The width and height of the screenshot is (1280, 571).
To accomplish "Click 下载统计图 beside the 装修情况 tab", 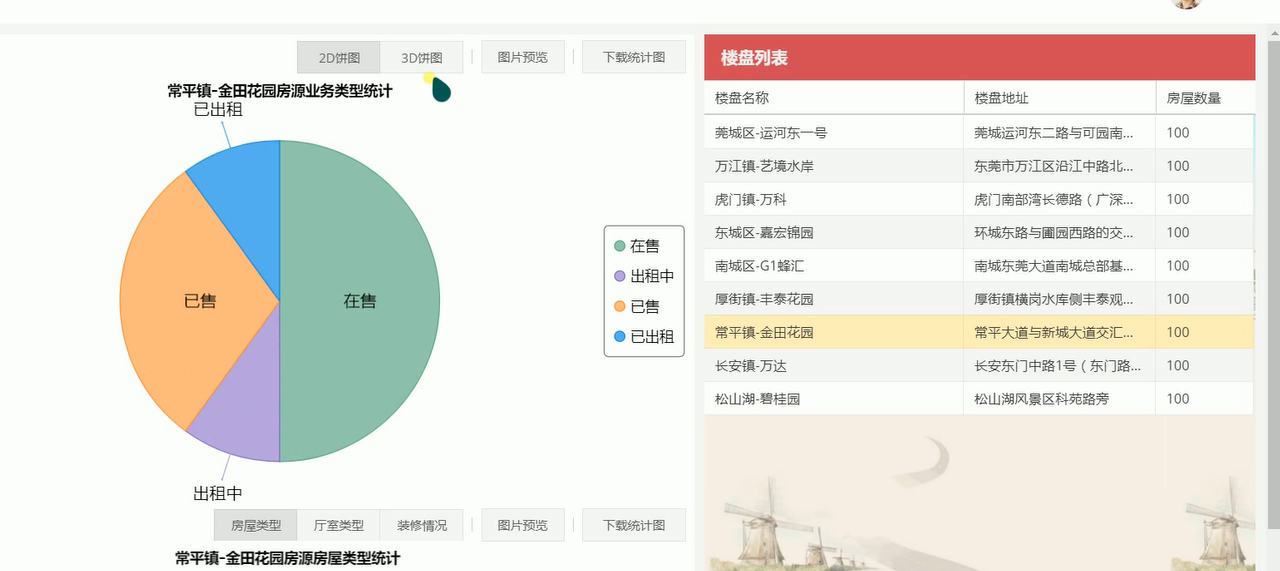I will [x=634, y=525].
